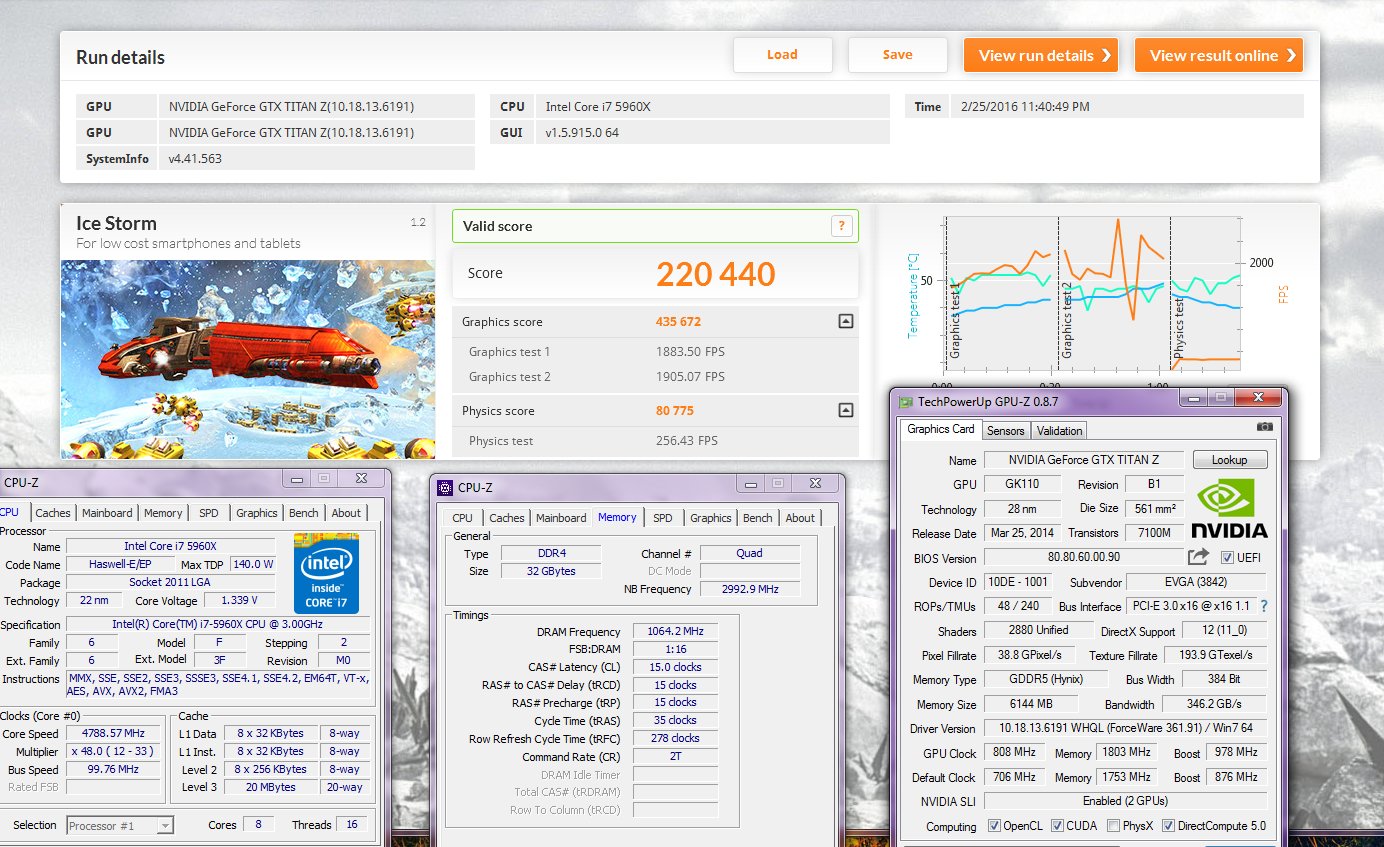This screenshot has width=1384, height=847.
Task: Click the Lookup button in GPU-Z
Action: [1229, 460]
